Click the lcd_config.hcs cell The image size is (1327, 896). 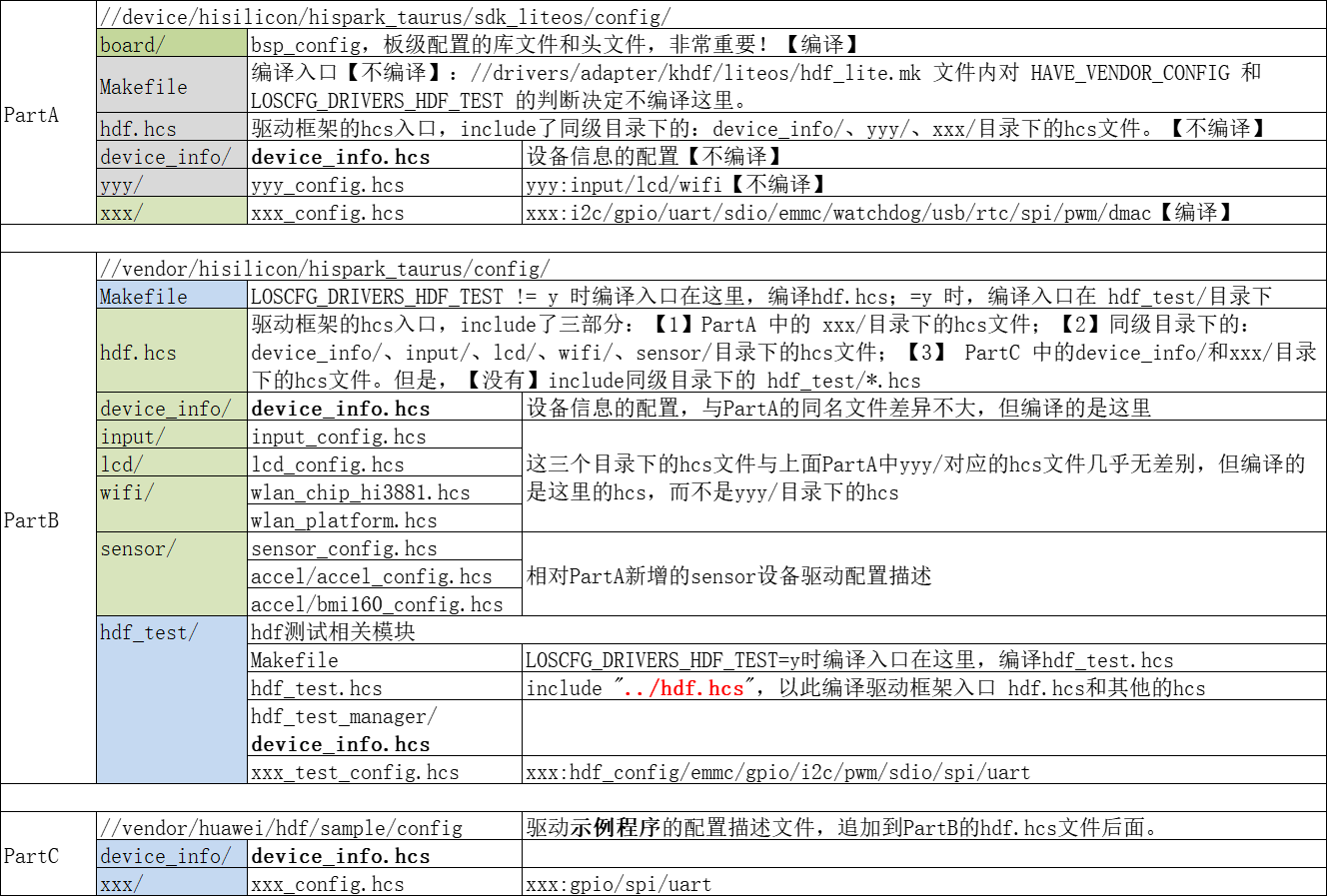[385, 462]
